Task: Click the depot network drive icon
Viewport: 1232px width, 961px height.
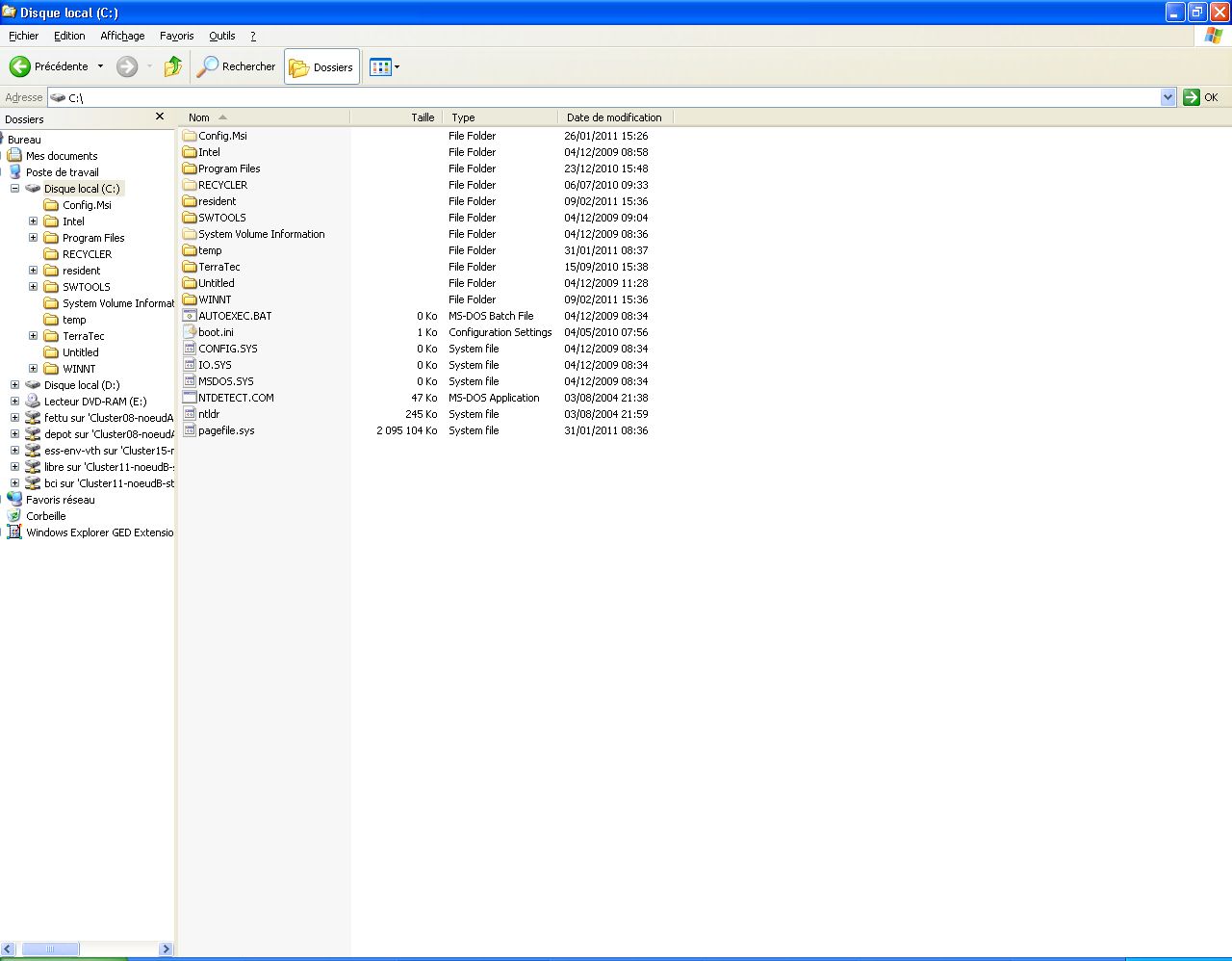Action: click(33, 434)
